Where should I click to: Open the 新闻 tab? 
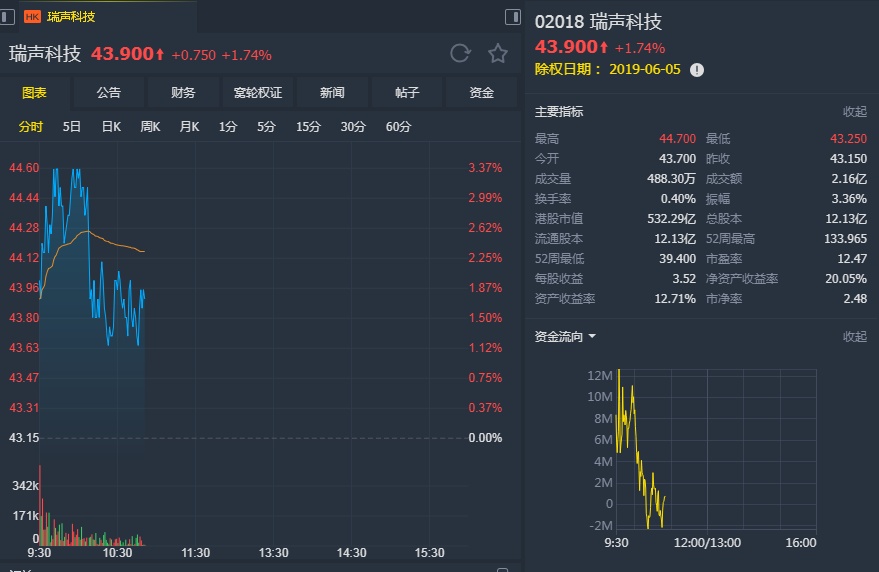coord(332,93)
